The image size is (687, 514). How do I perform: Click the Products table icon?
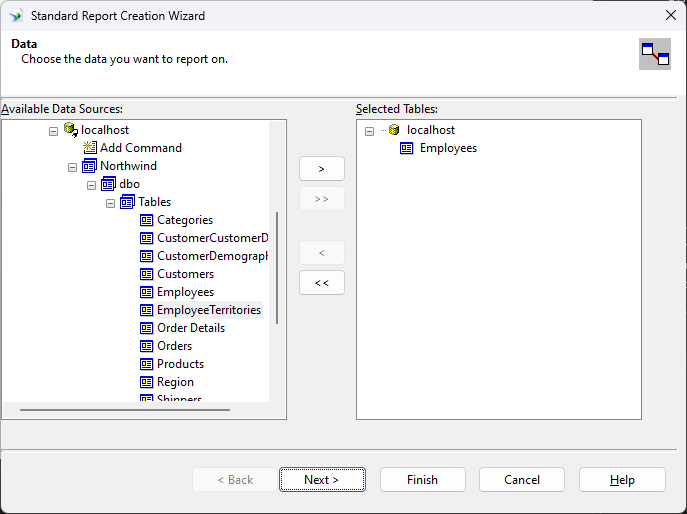[x=147, y=364]
